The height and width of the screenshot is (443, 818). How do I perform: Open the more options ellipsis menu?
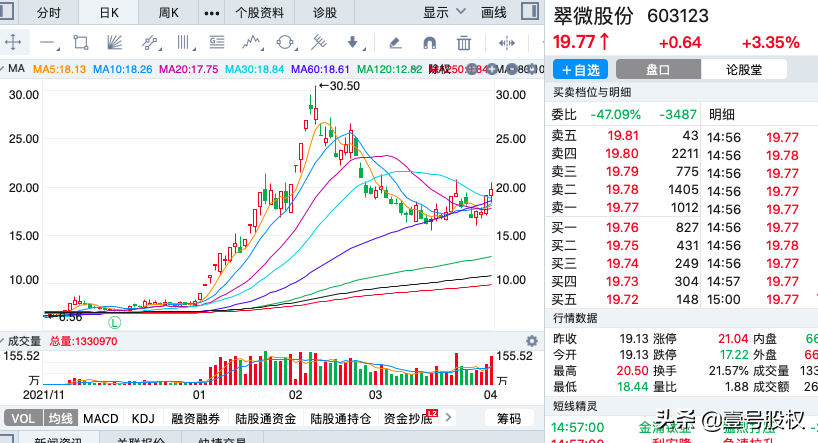click(211, 13)
